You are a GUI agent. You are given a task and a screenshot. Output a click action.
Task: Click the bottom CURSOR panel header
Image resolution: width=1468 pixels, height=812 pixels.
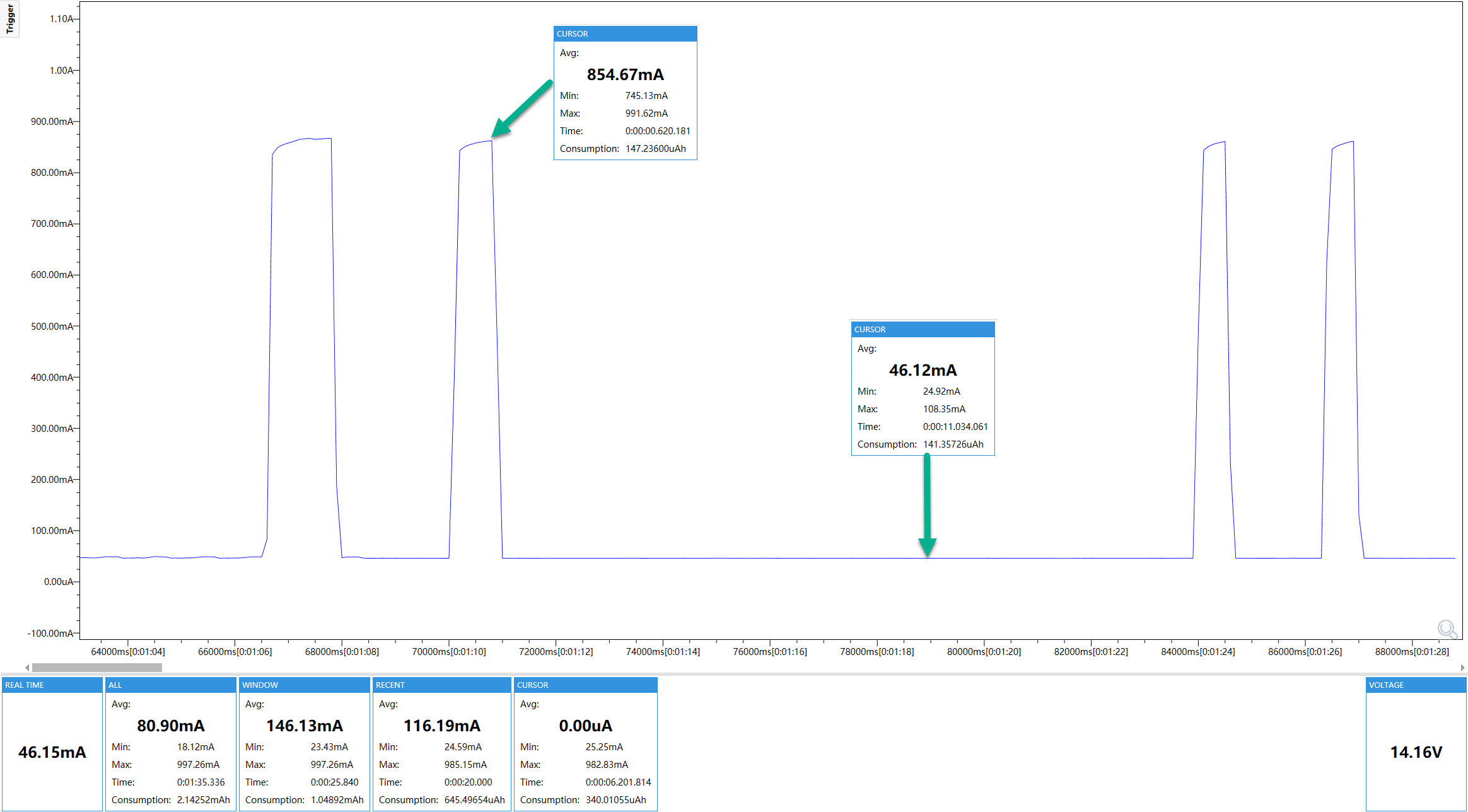click(x=585, y=685)
